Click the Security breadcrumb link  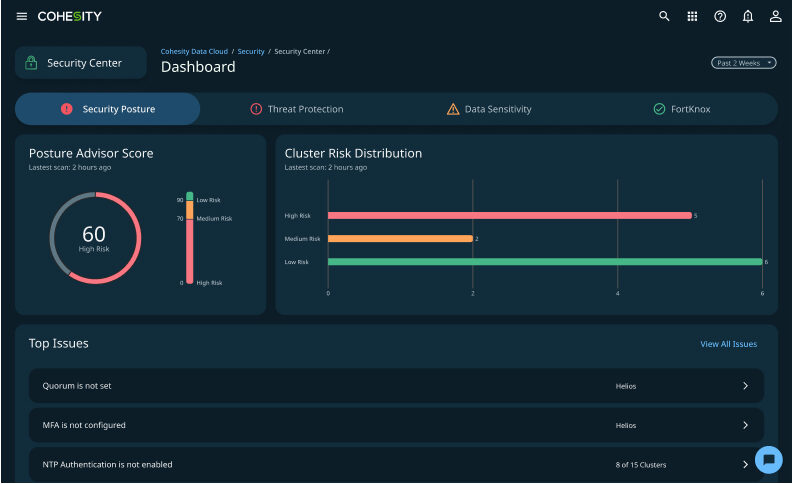pyautogui.click(x=251, y=52)
